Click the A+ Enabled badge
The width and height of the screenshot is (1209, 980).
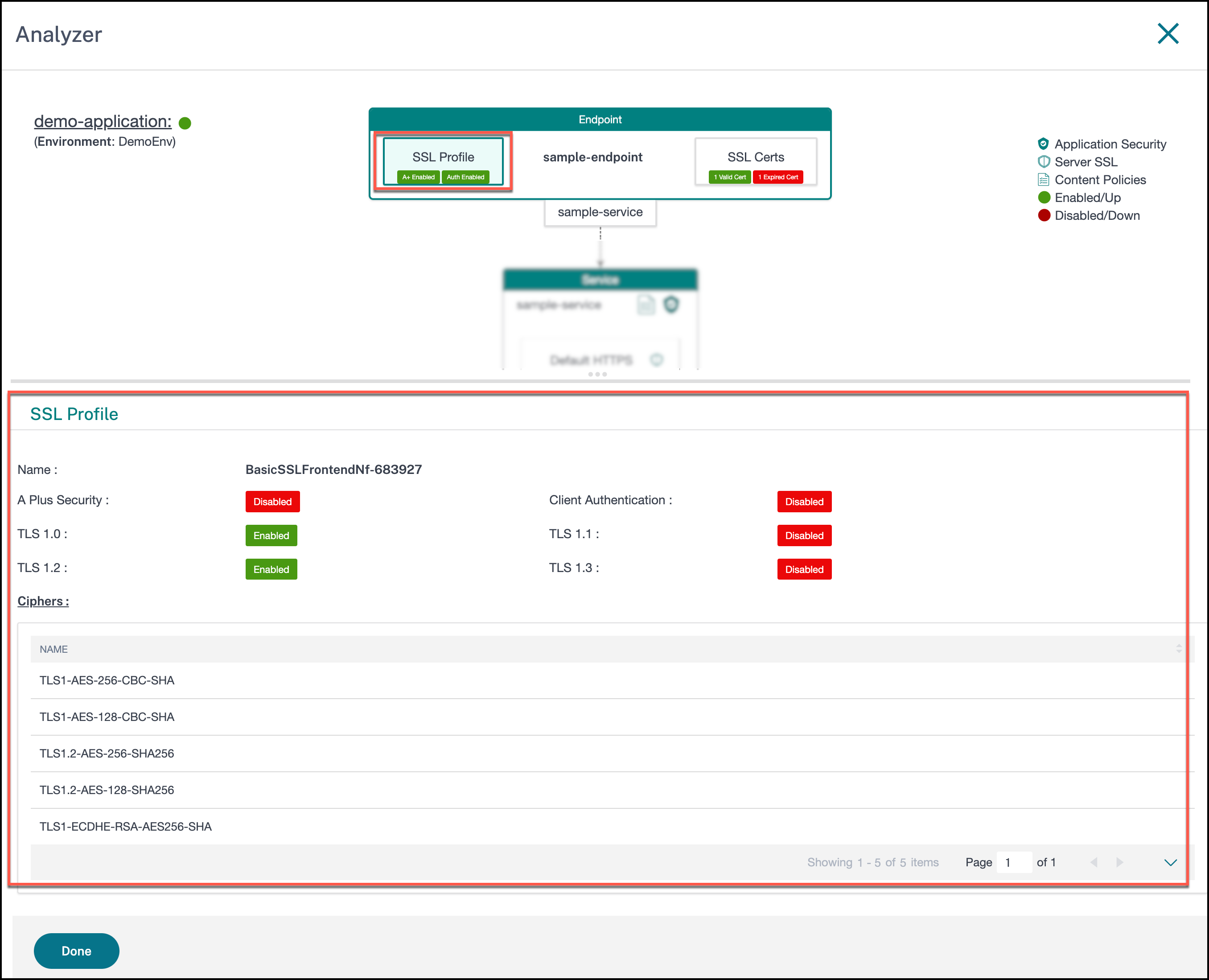pos(418,177)
